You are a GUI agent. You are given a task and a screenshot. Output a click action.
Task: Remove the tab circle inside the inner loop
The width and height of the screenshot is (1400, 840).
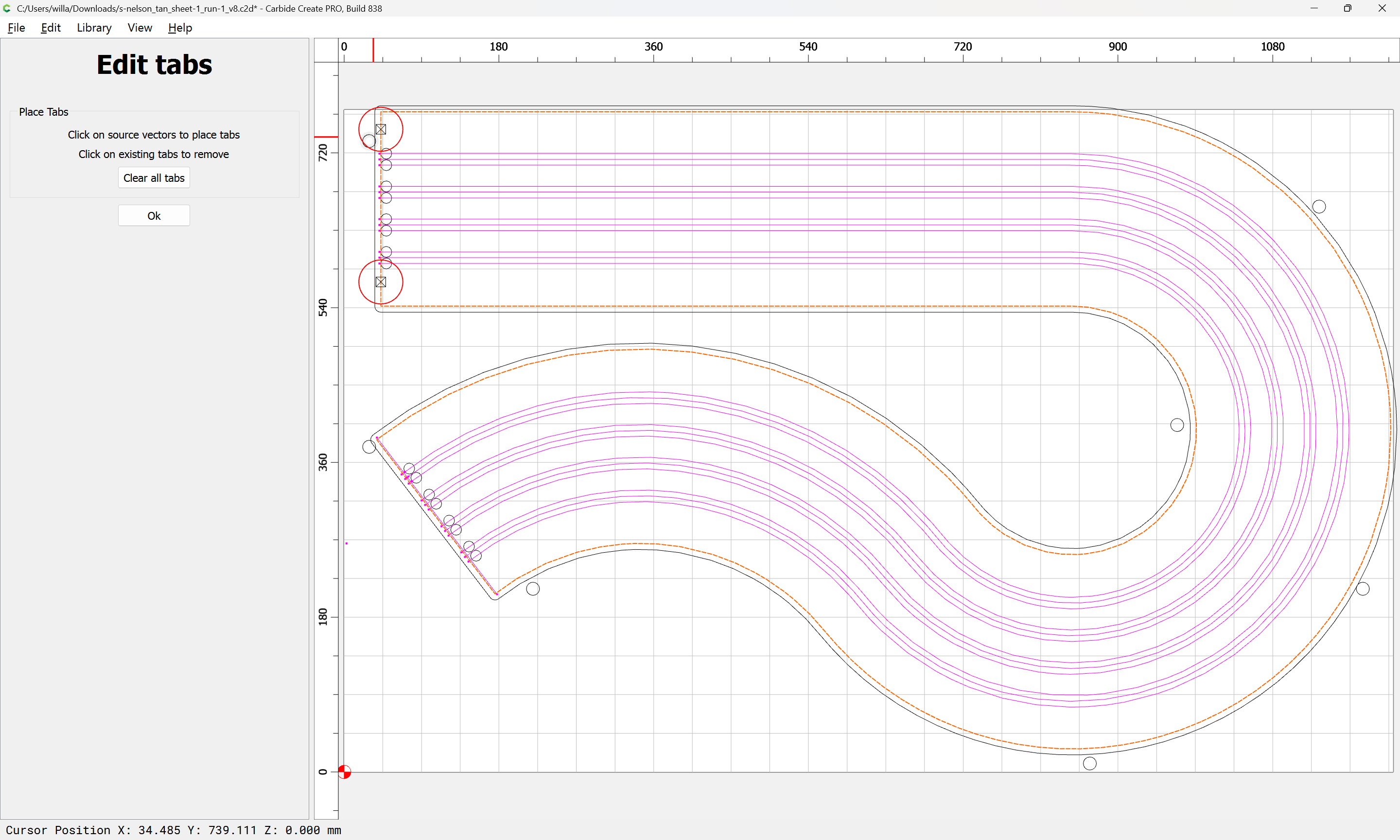pyautogui.click(x=1177, y=425)
